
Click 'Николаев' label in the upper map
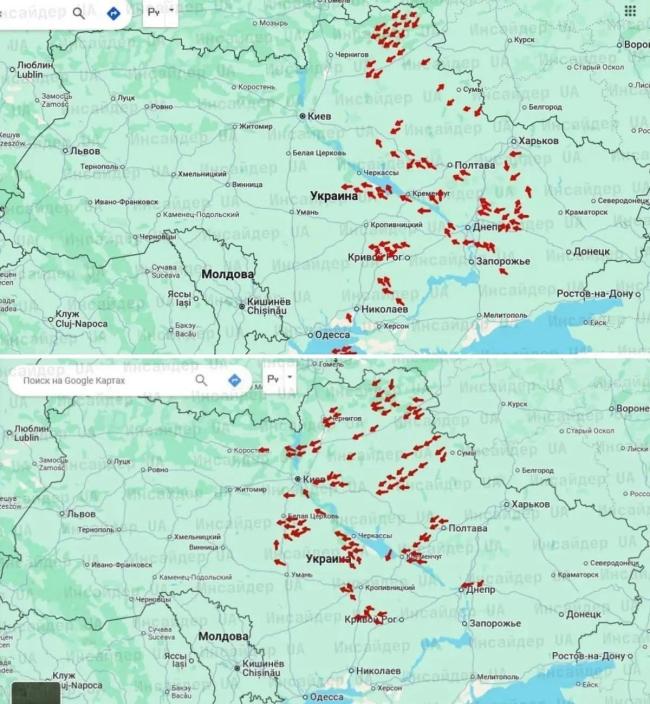pyautogui.click(x=385, y=309)
